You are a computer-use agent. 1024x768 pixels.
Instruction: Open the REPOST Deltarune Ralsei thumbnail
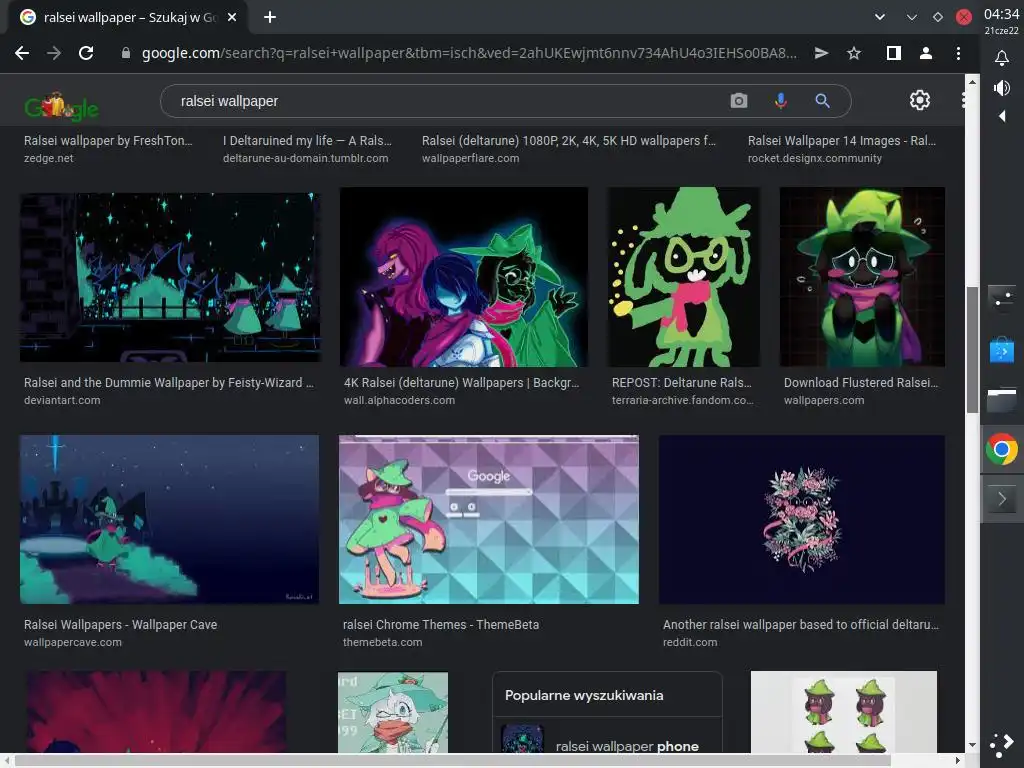point(684,277)
